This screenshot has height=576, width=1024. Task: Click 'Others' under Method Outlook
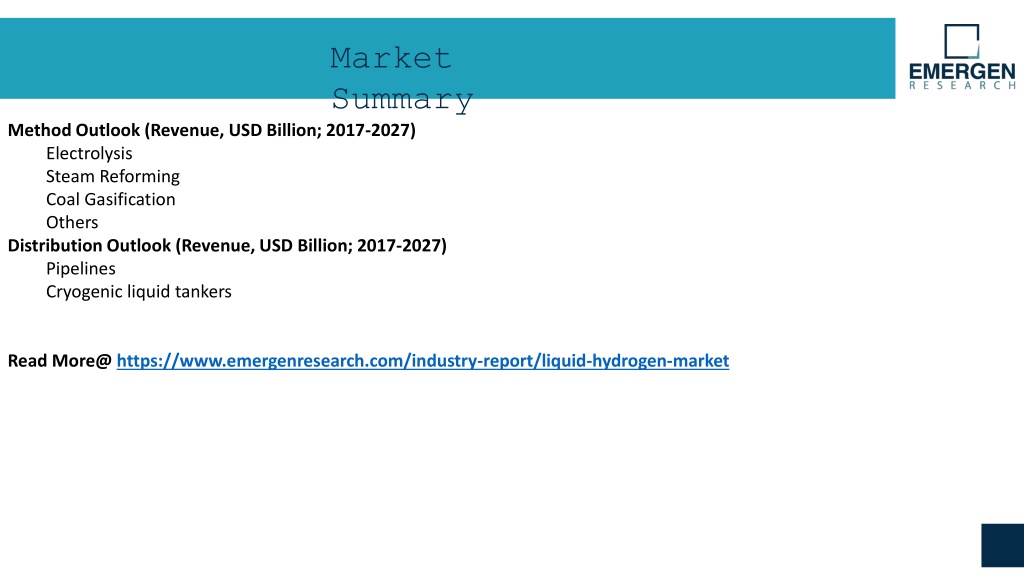tap(72, 223)
